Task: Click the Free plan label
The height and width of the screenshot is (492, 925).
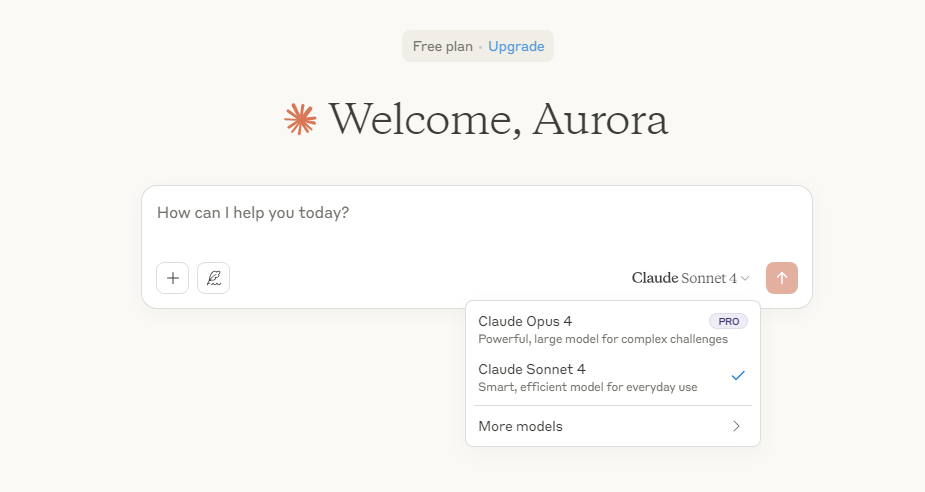Action: (x=442, y=47)
